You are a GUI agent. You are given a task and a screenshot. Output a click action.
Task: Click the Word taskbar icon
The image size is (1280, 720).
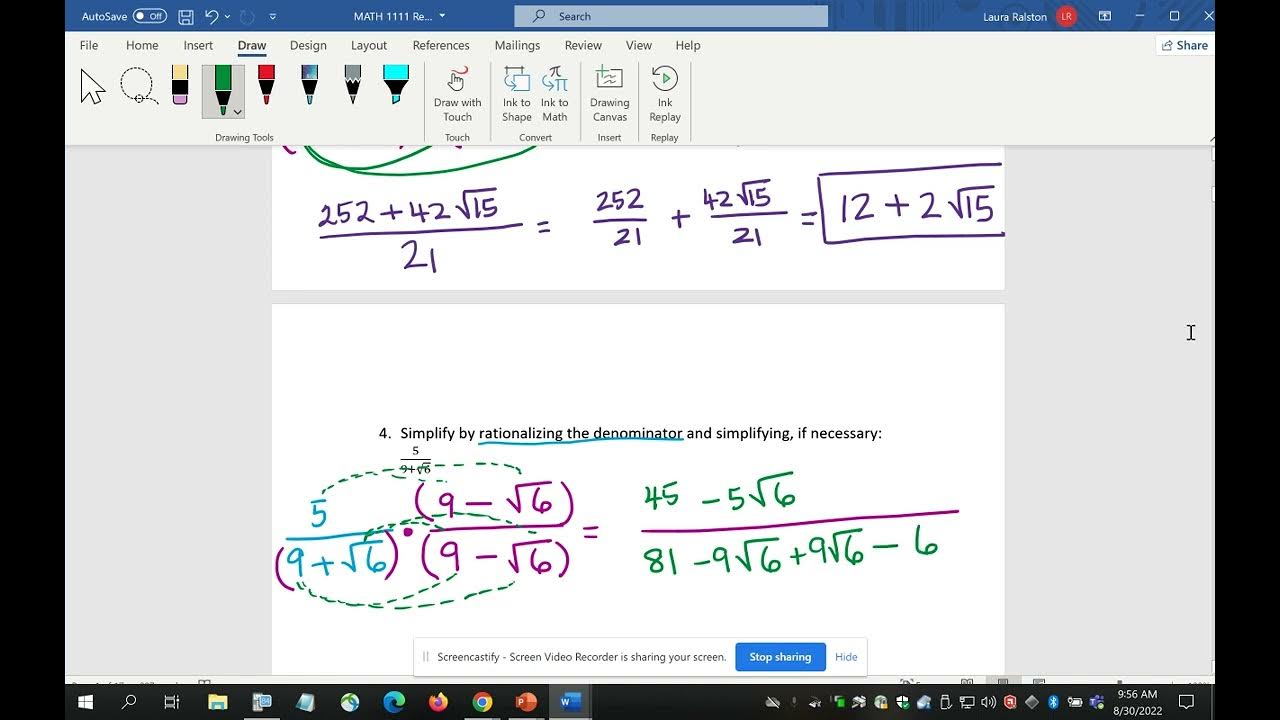(570, 702)
